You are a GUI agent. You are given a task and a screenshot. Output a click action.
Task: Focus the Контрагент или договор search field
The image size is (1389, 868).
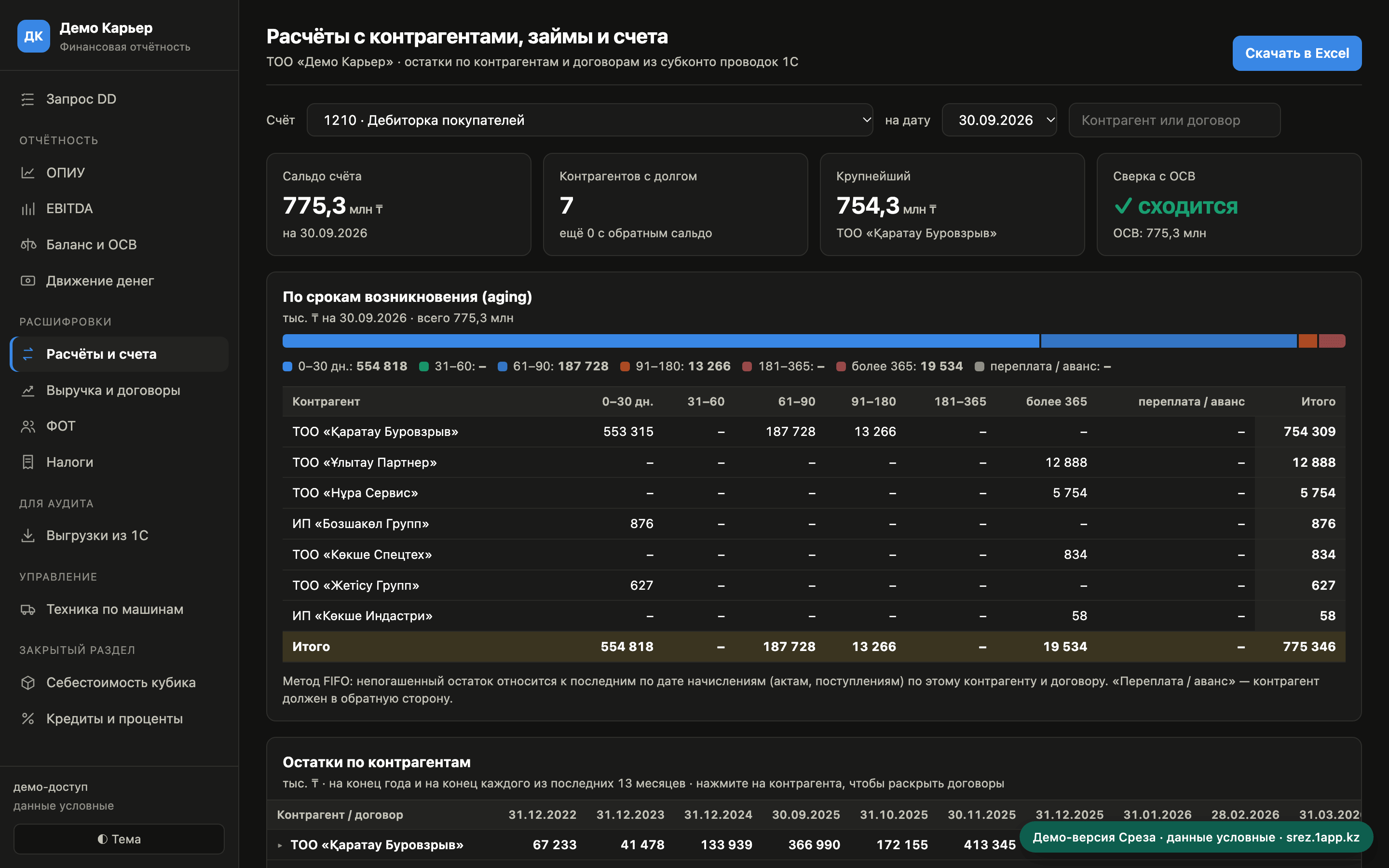pos(1174,120)
